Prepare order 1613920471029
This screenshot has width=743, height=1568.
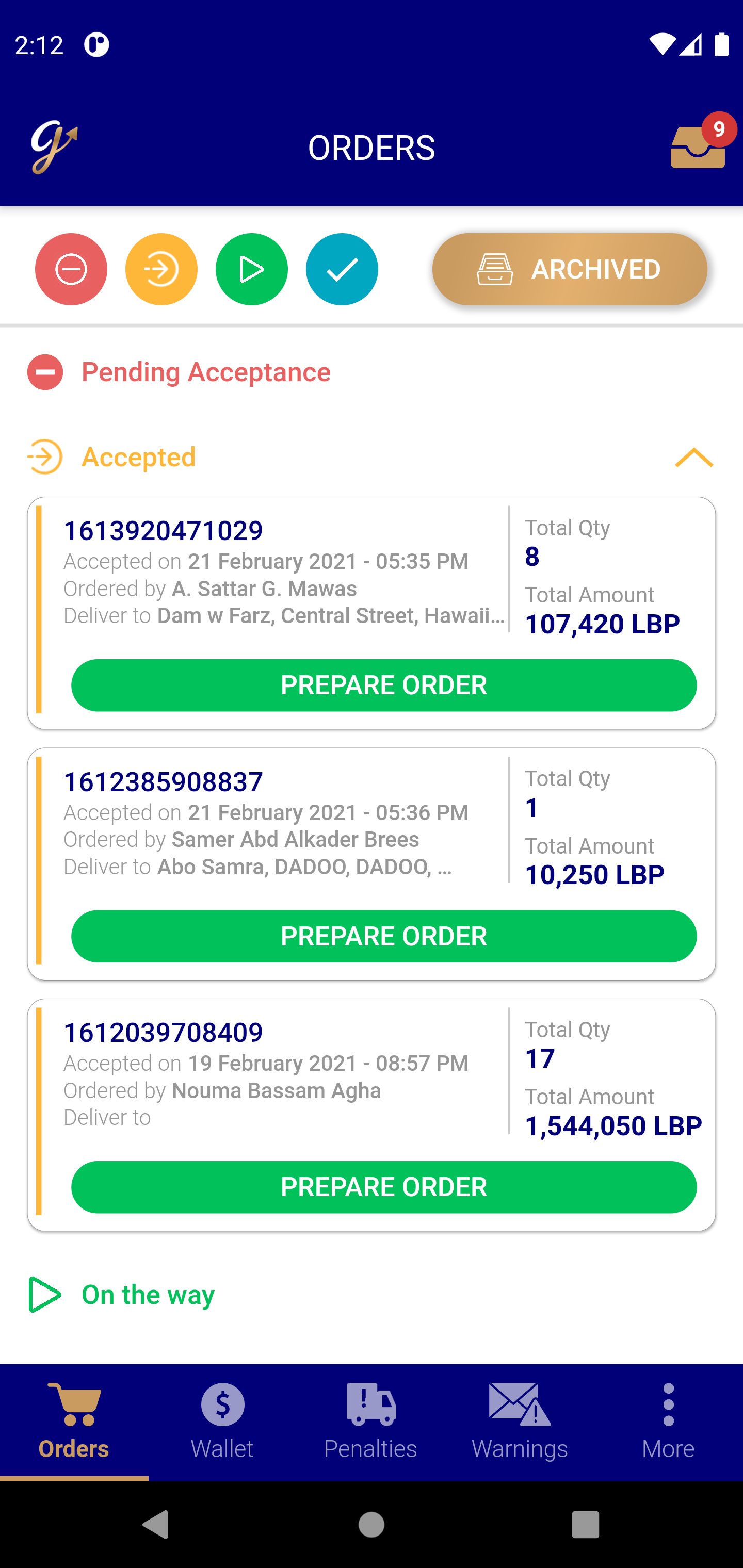click(x=384, y=685)
